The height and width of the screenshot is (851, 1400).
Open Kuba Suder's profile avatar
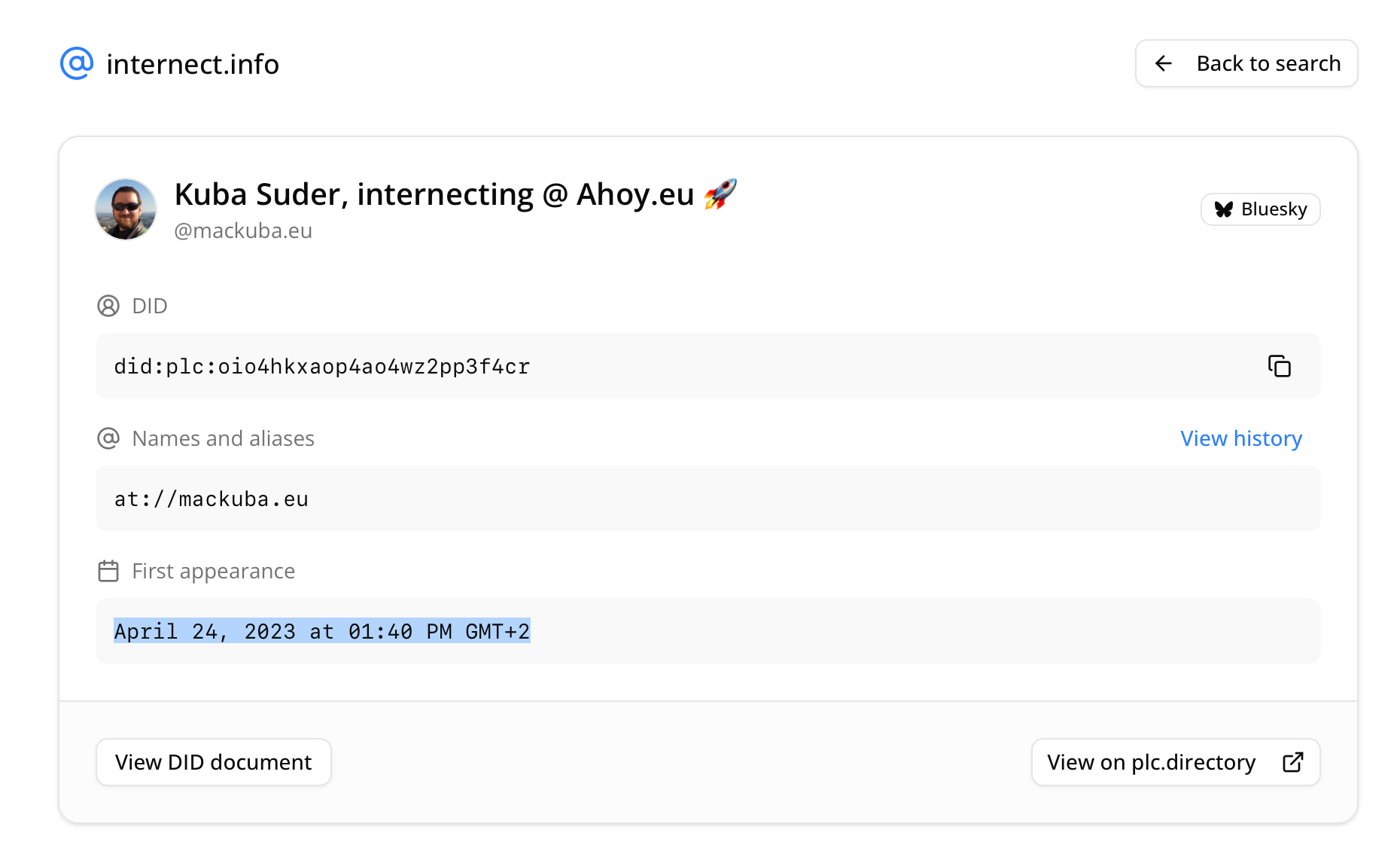[126, 209]
